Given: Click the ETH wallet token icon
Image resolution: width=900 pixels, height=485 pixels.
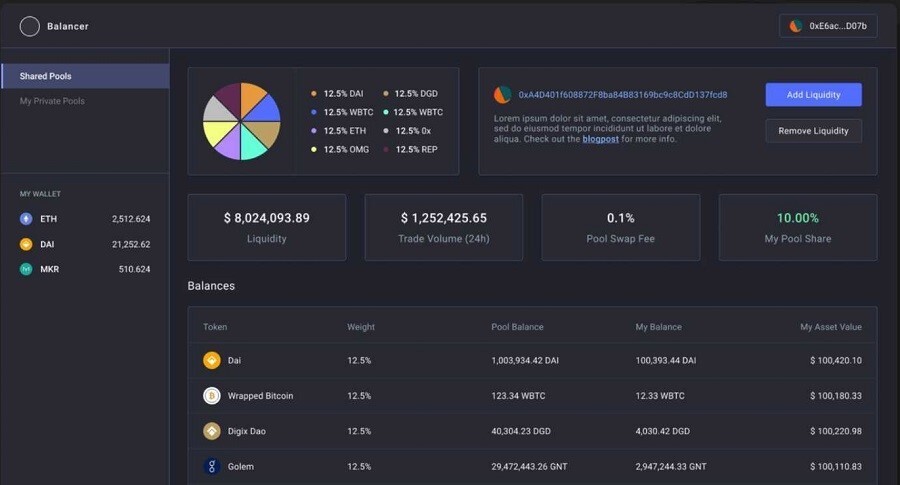Looking at the screenshot, I should click(x=26, y=219).
